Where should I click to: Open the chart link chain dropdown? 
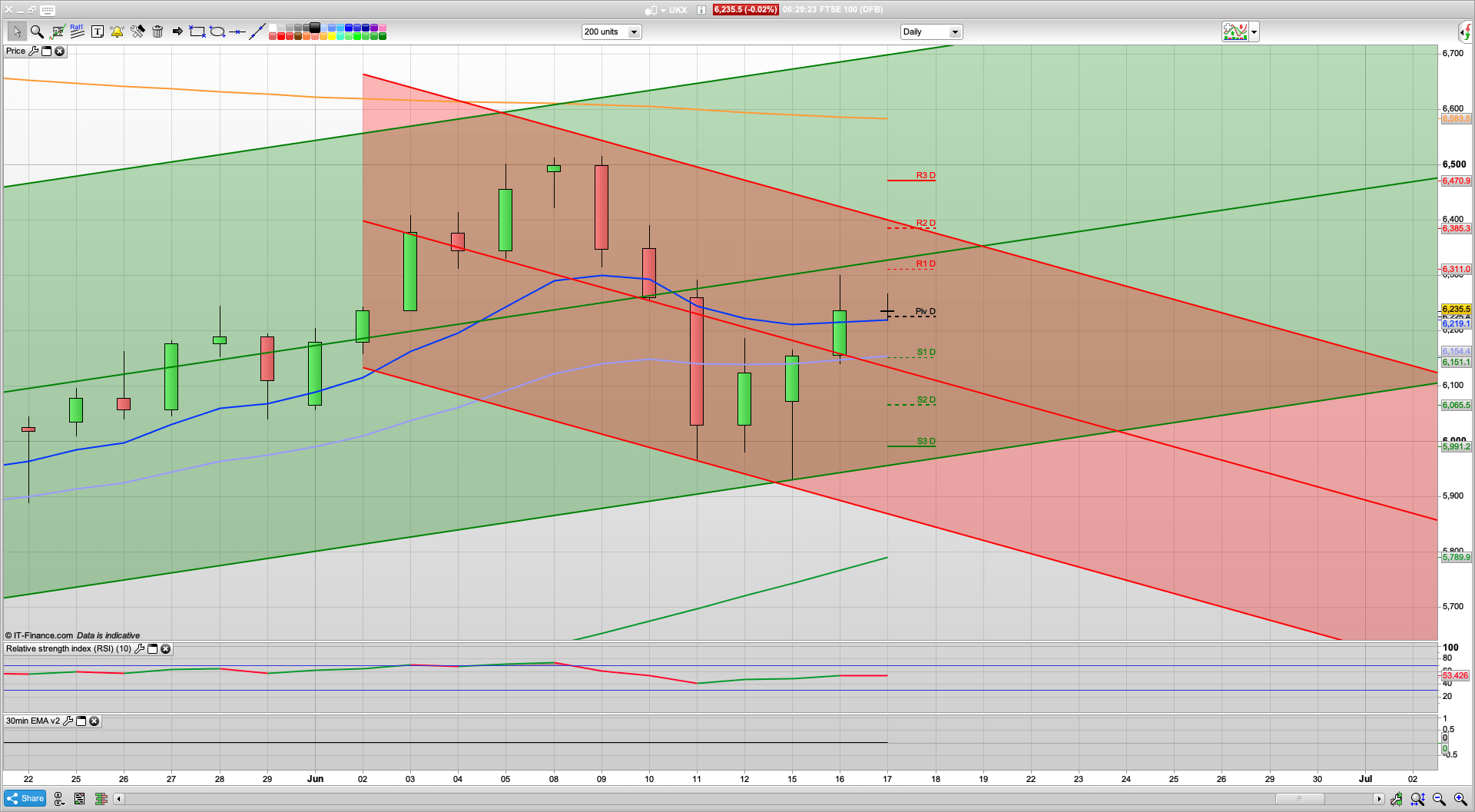point(59,799)
